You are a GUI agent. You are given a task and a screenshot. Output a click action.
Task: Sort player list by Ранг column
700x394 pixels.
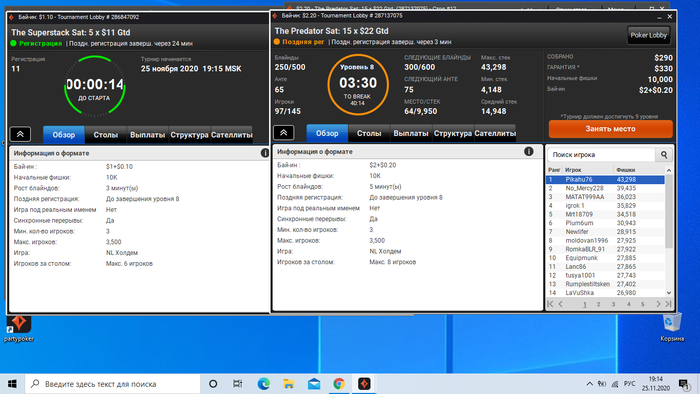(554, 170)
